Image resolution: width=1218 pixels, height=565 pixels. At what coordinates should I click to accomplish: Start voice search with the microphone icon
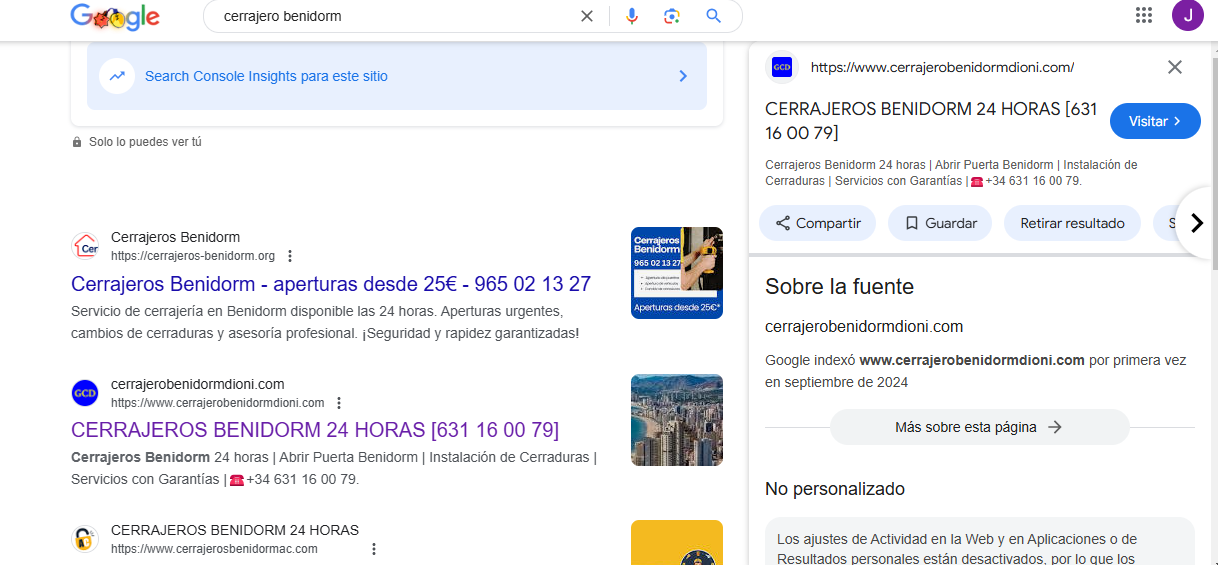pos(632,16)
